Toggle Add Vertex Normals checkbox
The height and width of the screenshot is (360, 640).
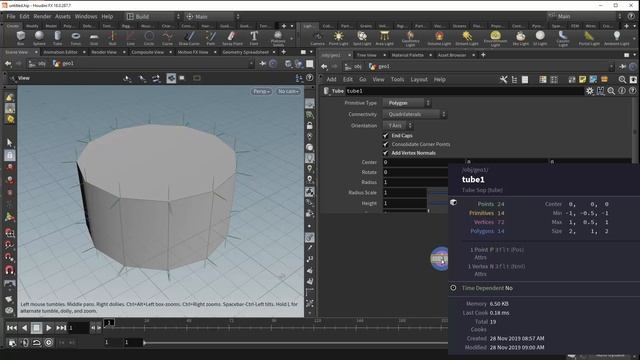point(386,153)
